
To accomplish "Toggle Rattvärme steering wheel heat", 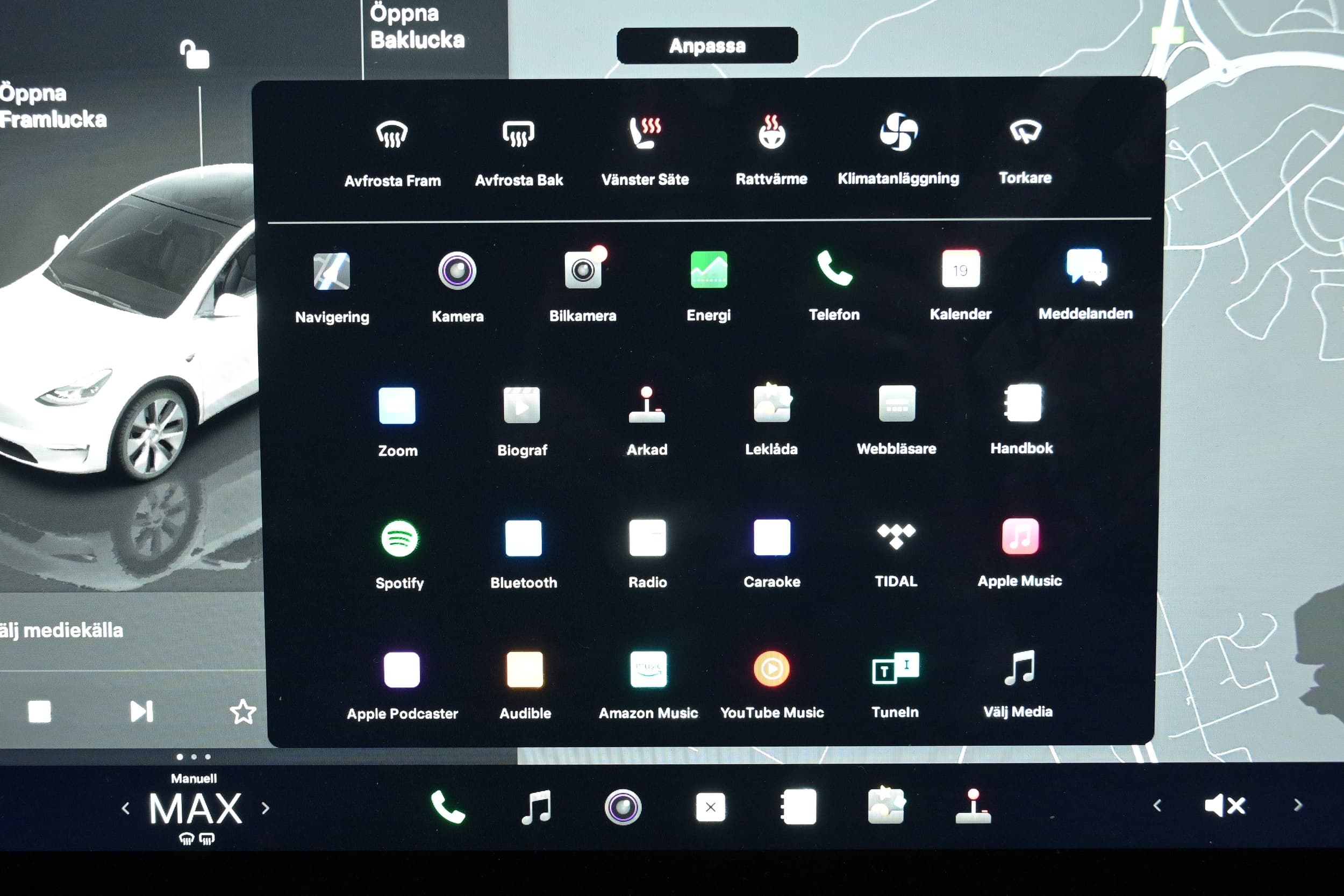I will click(x=771, y=150).
